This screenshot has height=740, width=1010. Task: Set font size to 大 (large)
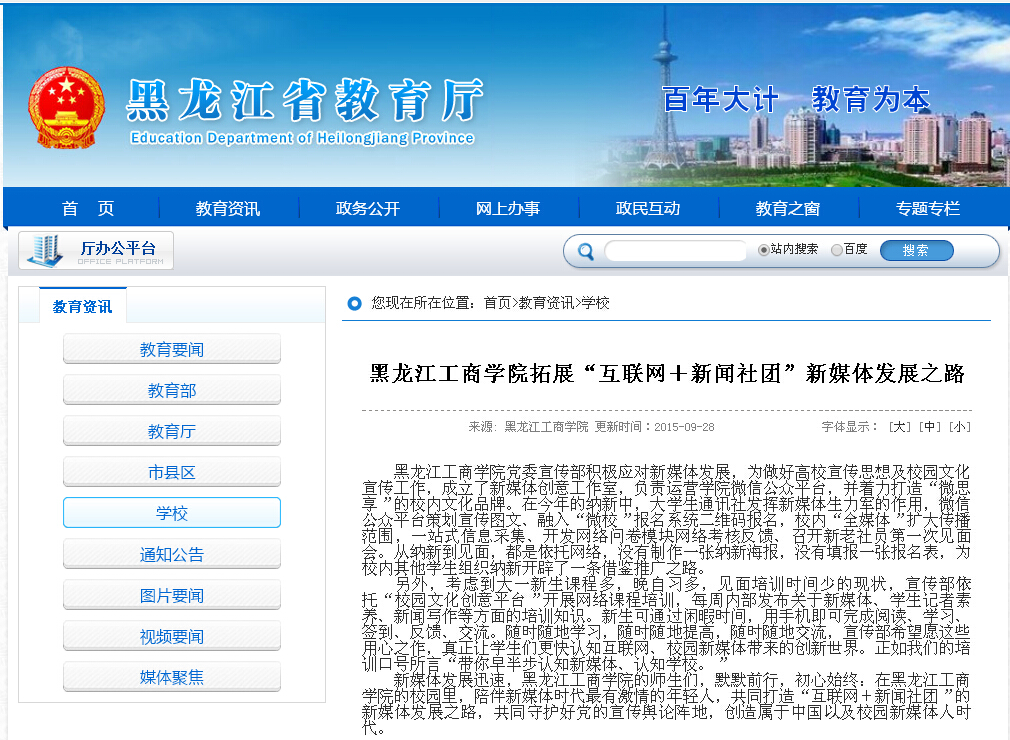pos(900,427)
